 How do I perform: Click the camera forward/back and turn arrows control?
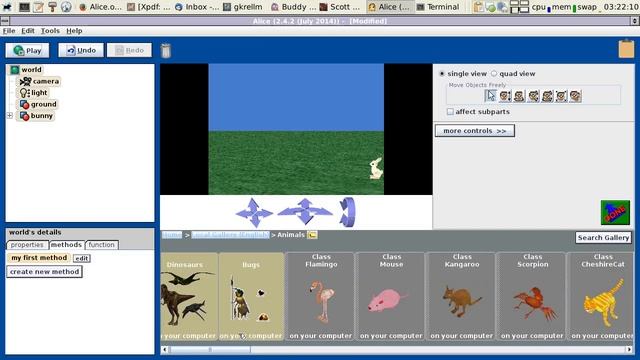(x=305, y=211)
